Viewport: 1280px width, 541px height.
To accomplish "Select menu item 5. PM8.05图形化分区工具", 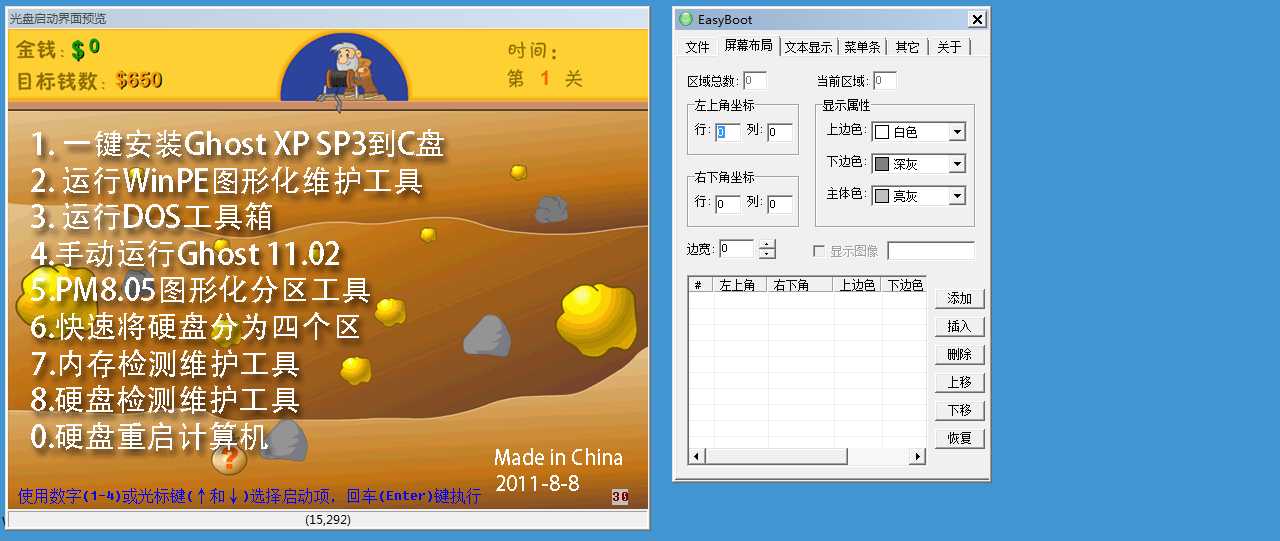I will (x=201, y=290).
